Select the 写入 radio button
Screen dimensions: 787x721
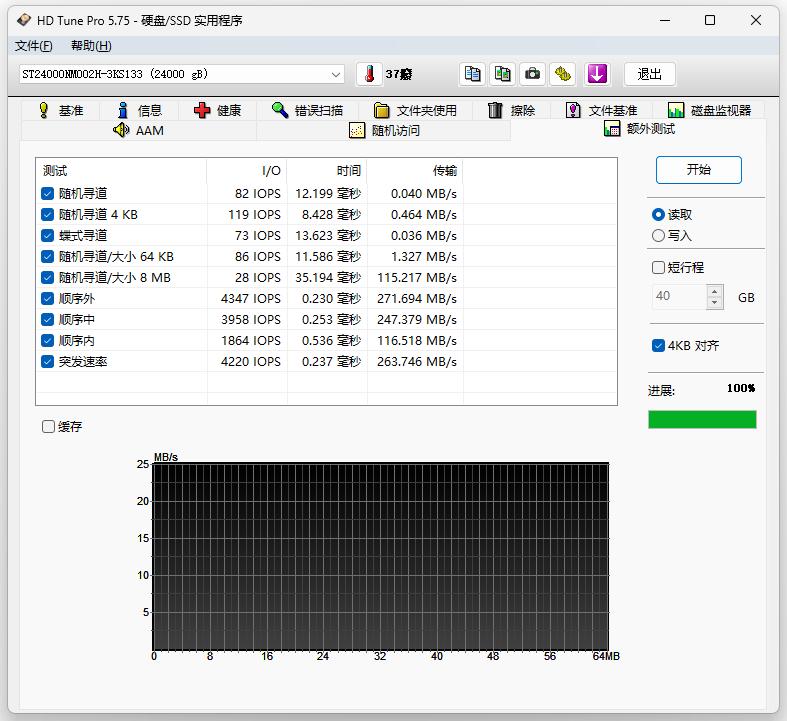point(658,236)
